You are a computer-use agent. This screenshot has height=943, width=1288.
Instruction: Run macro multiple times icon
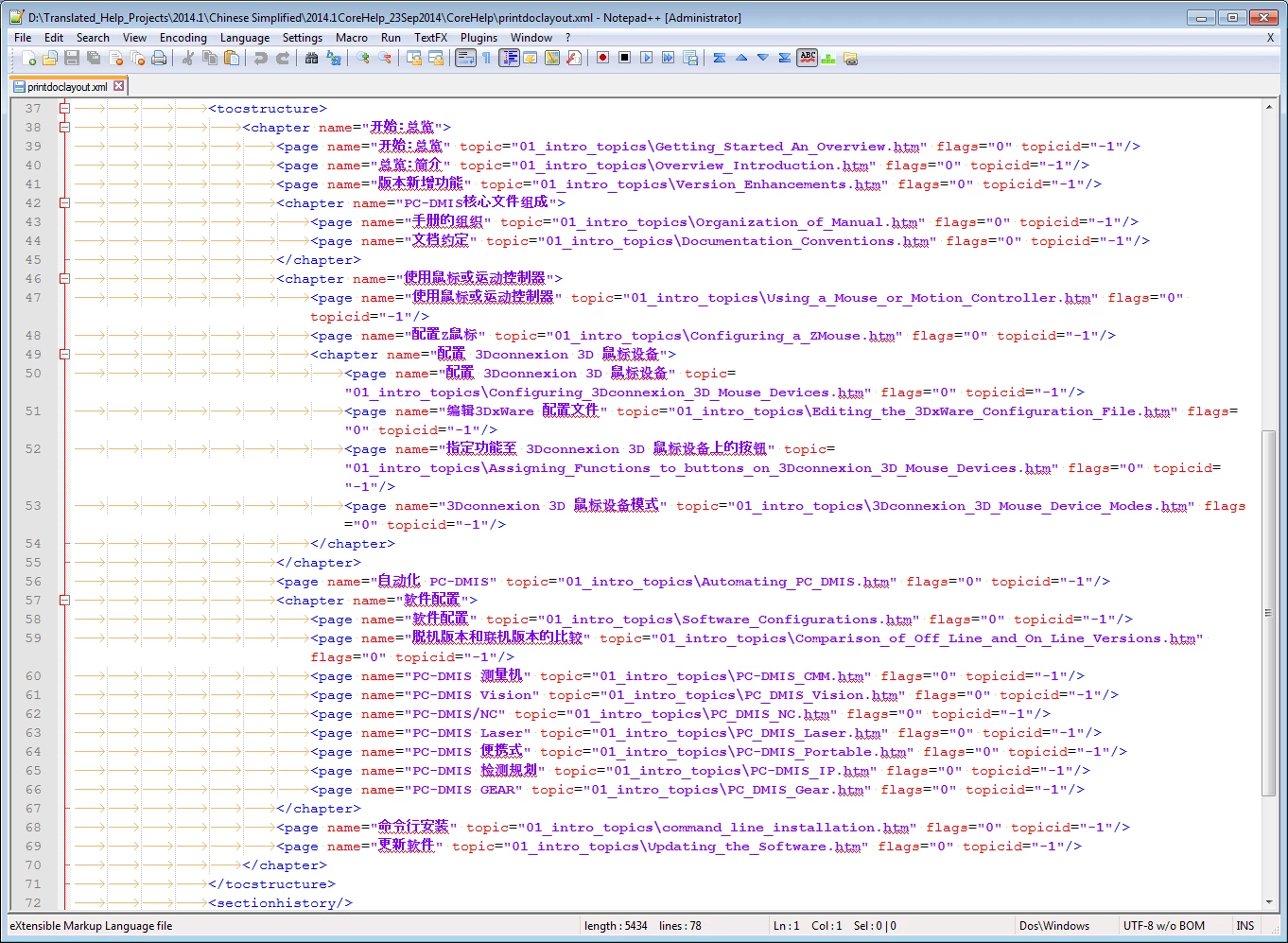click(668, 59)
